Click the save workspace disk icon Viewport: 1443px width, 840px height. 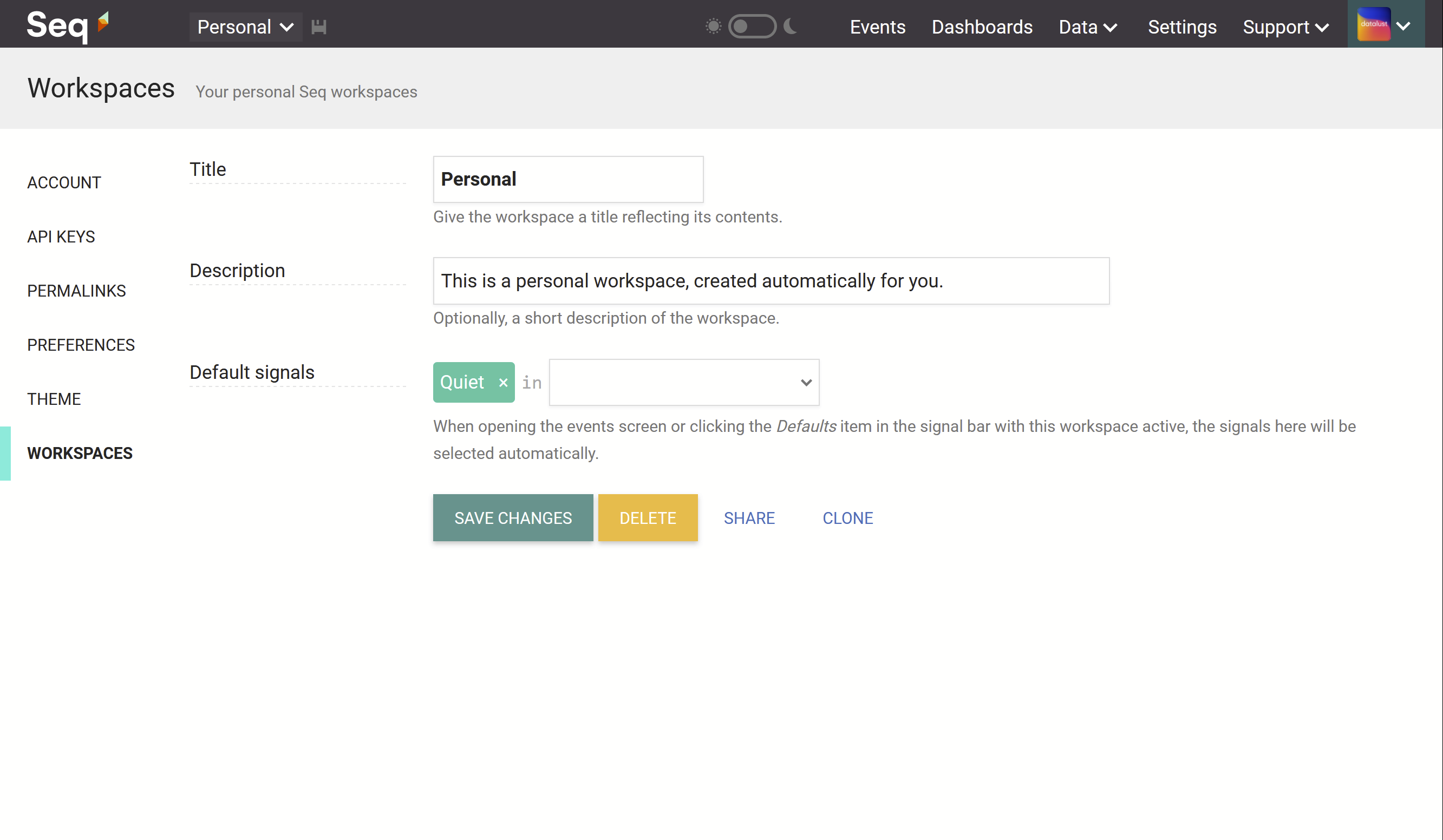[319, 27]
